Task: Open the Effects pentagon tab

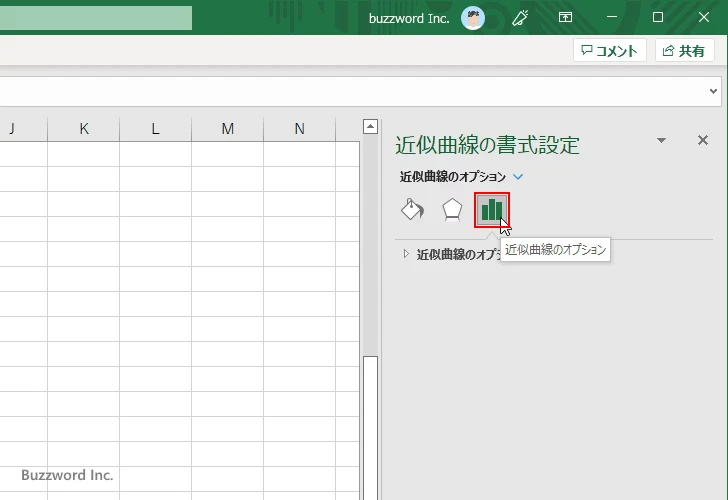Action: (452, 210)
